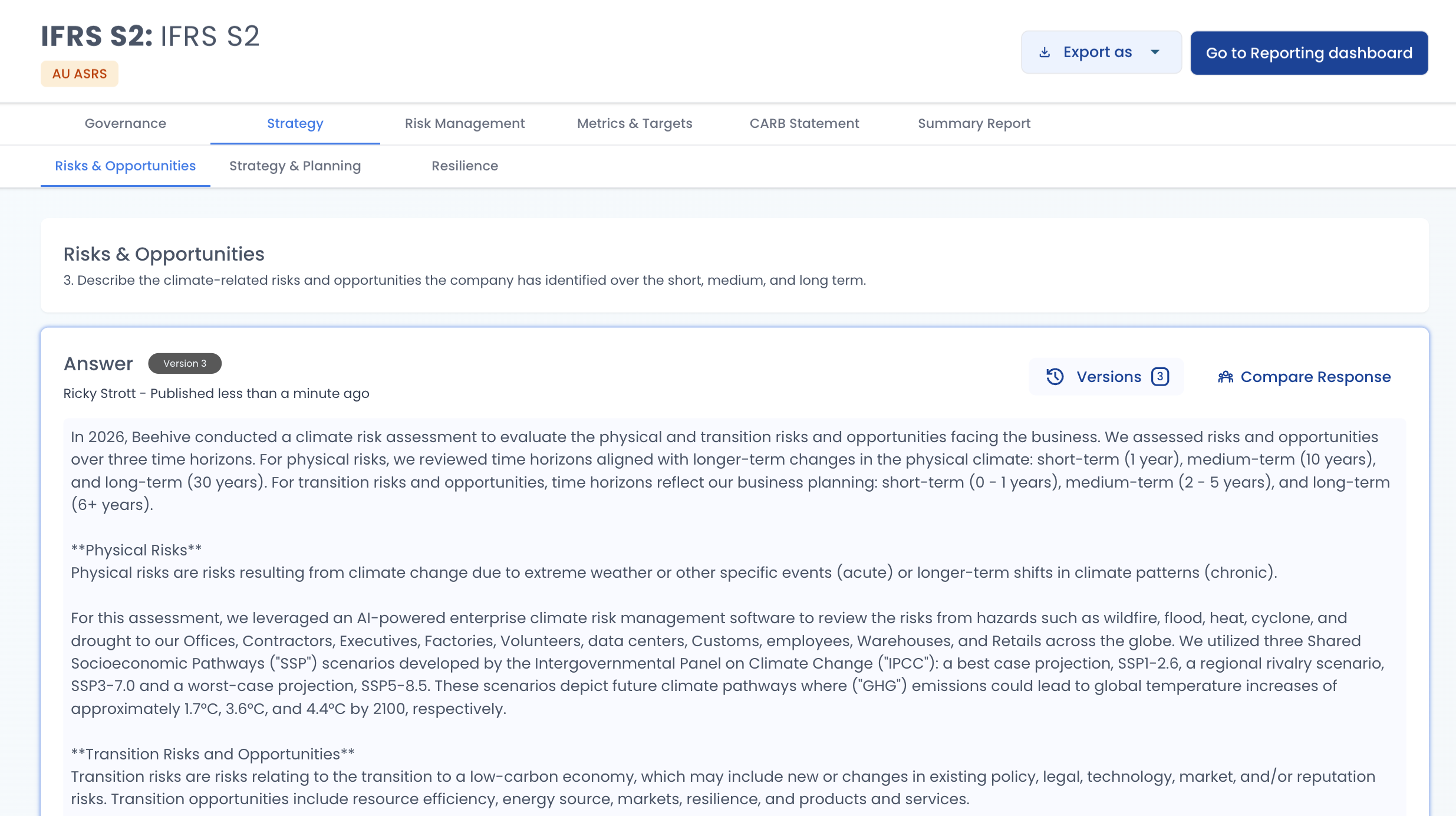Screen dimensions: 1456x816
Task: Select the Strategy tab
Action: point(295,123)
